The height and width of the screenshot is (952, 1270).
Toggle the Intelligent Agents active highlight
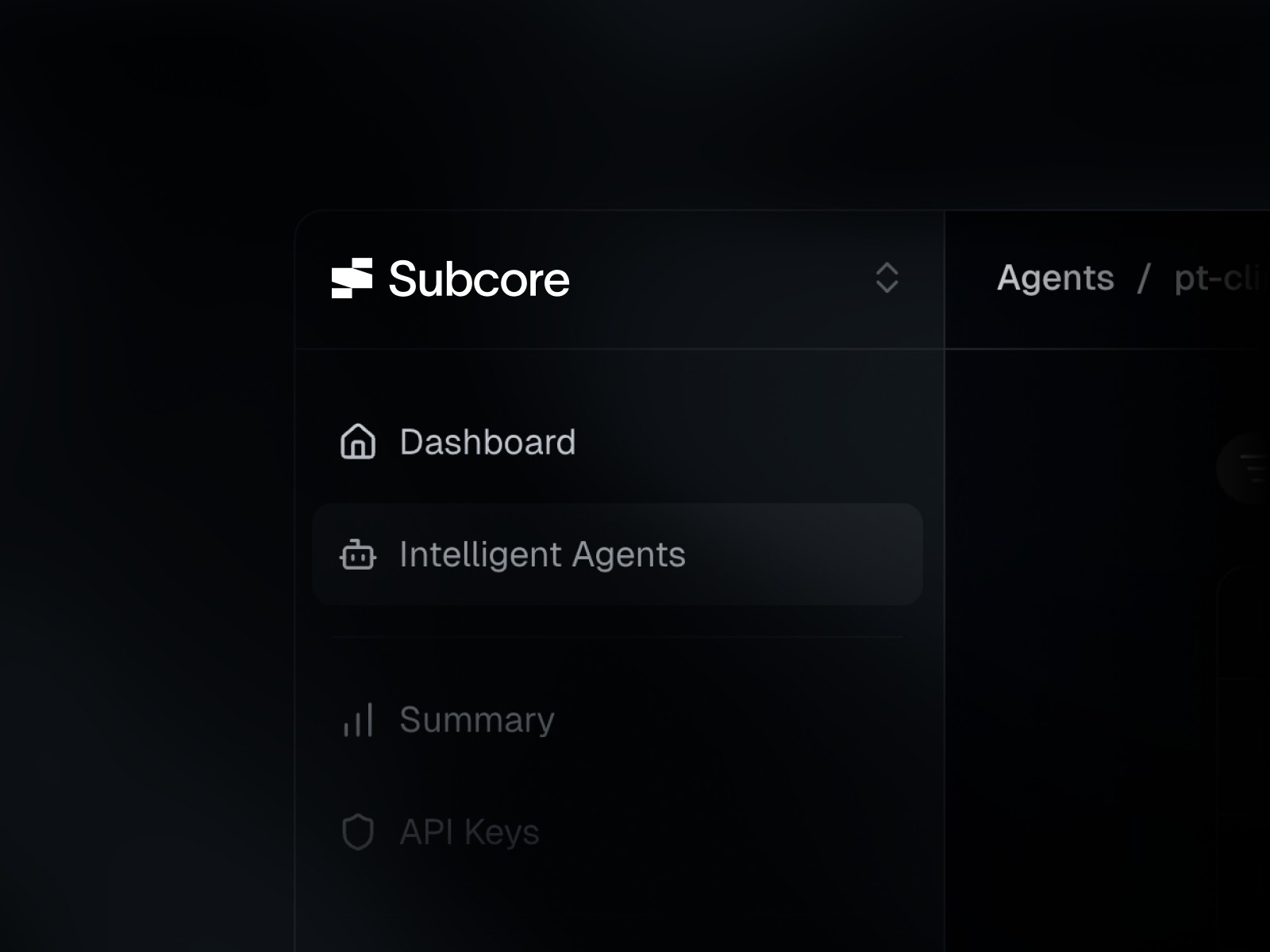[x=619, y=555]
